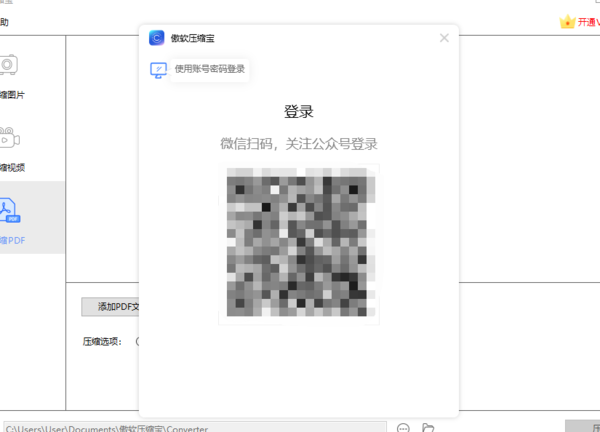Image resolution: width=600 pixels, height=432 pixels.
Task: Click the compress button at bottom right
Action: point(583,426)
